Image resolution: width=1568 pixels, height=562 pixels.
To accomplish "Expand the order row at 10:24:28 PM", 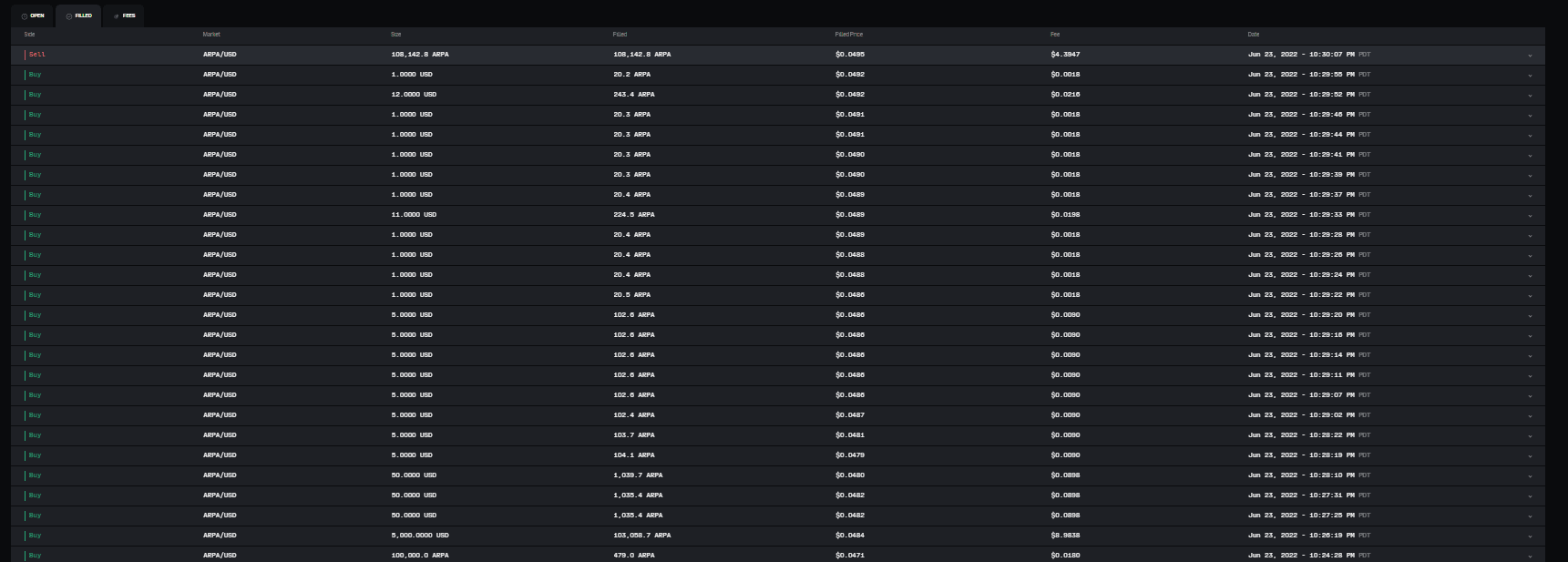I will click(1530, 556).
